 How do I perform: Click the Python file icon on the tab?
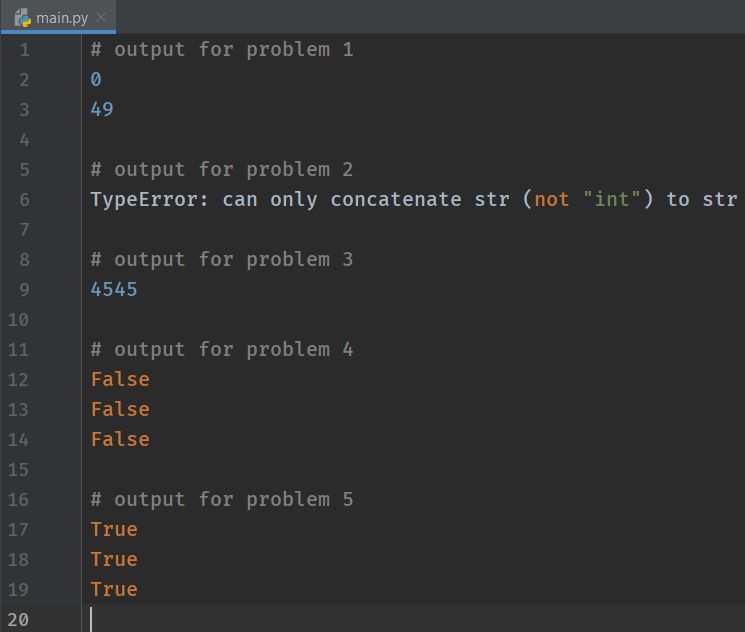(x=22, y=17)
